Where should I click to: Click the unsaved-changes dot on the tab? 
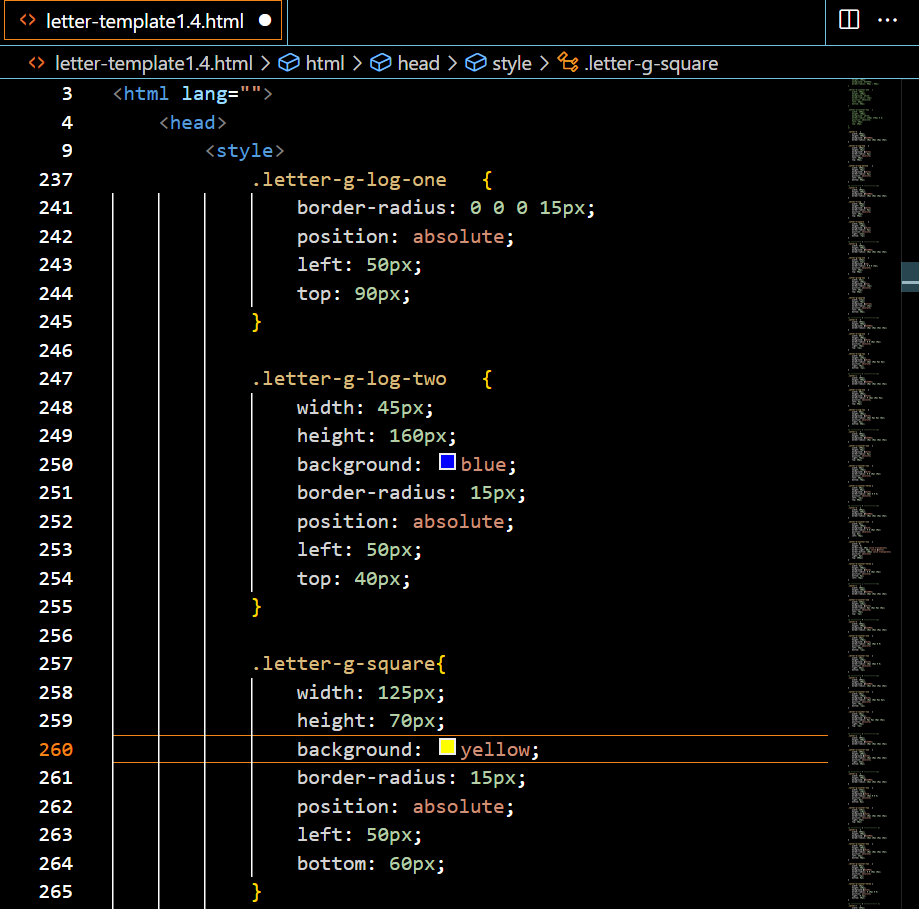coord(264,20)
